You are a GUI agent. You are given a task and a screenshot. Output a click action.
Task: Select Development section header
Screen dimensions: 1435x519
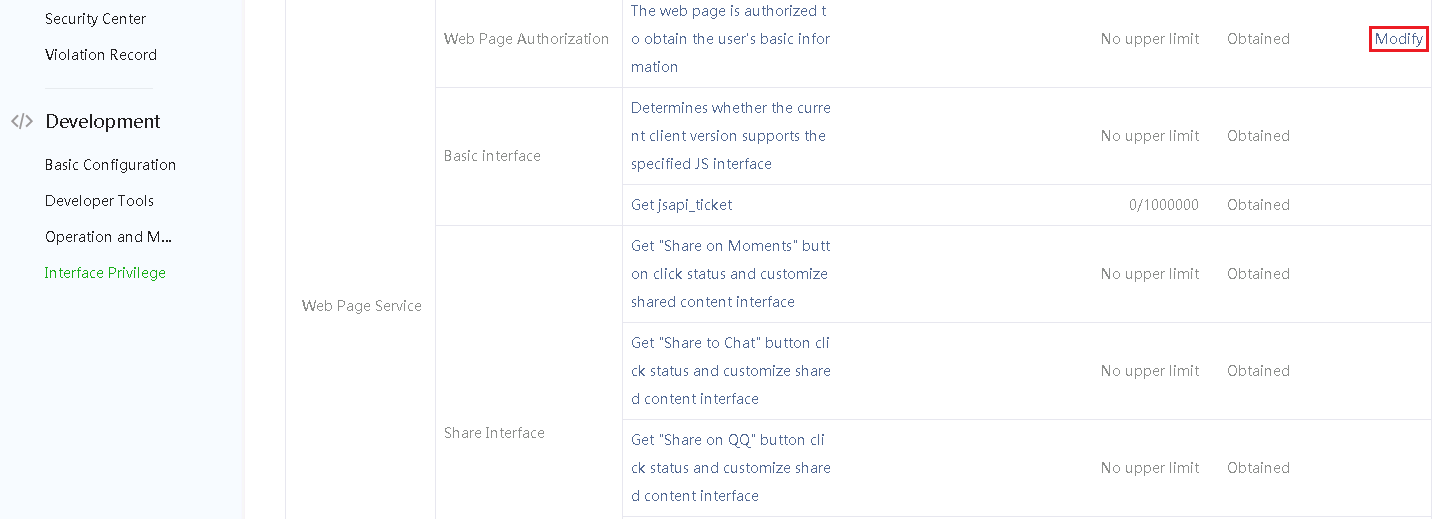click(x=103, y=121)
